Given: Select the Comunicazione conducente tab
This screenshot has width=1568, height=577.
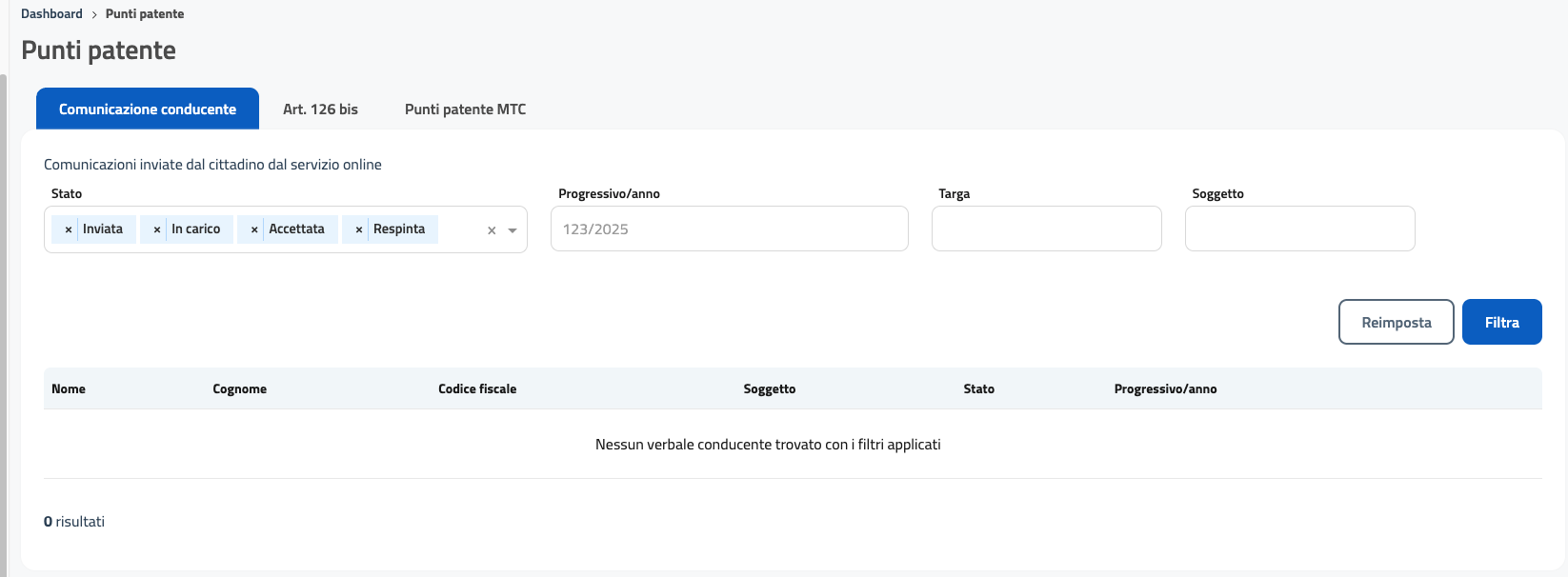Looking at the screenshot, I should tap(148, 109).
